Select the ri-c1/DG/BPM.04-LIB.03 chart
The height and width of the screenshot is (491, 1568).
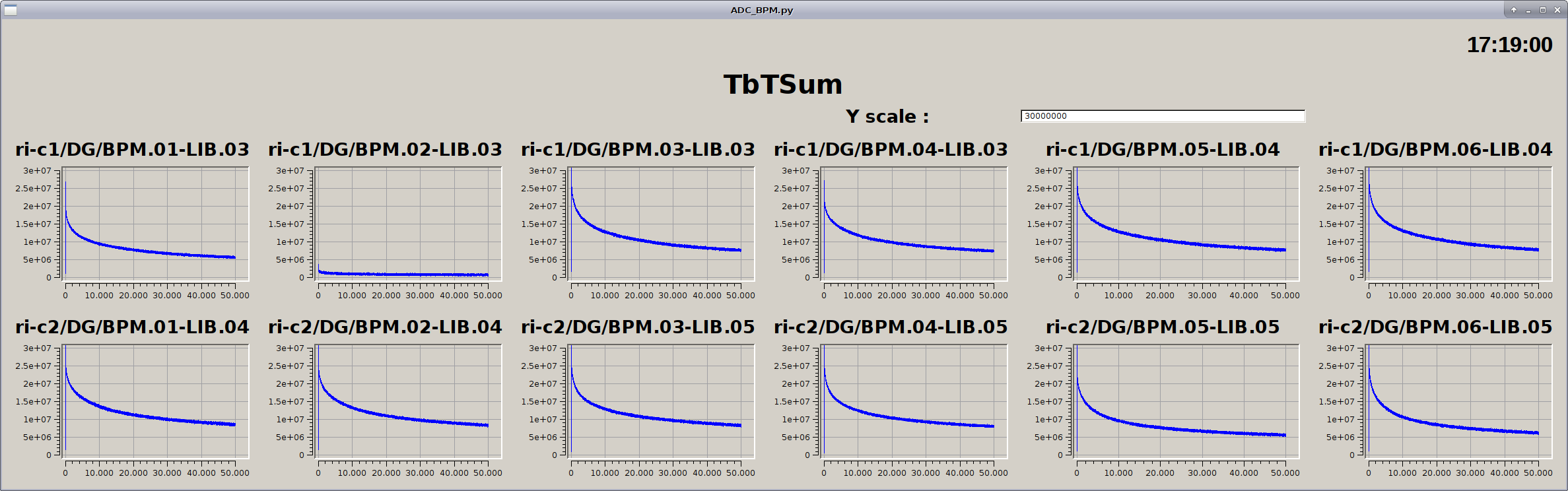coord(914,223)
